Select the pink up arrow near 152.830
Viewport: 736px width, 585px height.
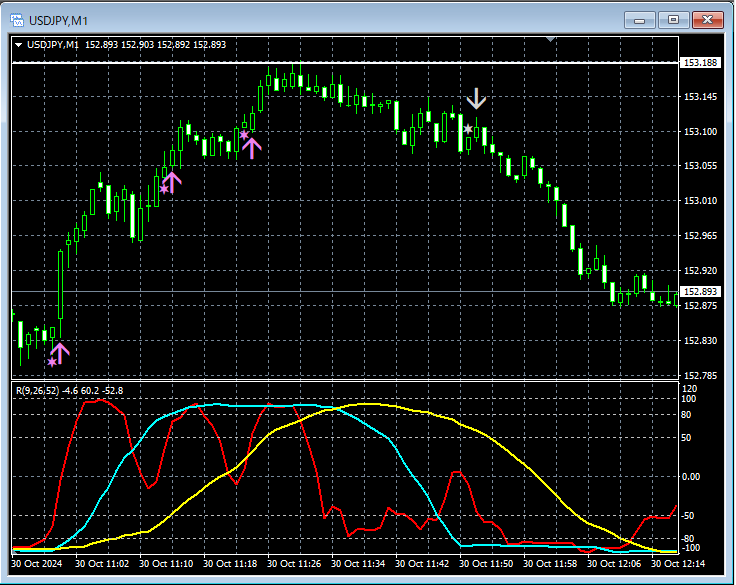(60, 352)
